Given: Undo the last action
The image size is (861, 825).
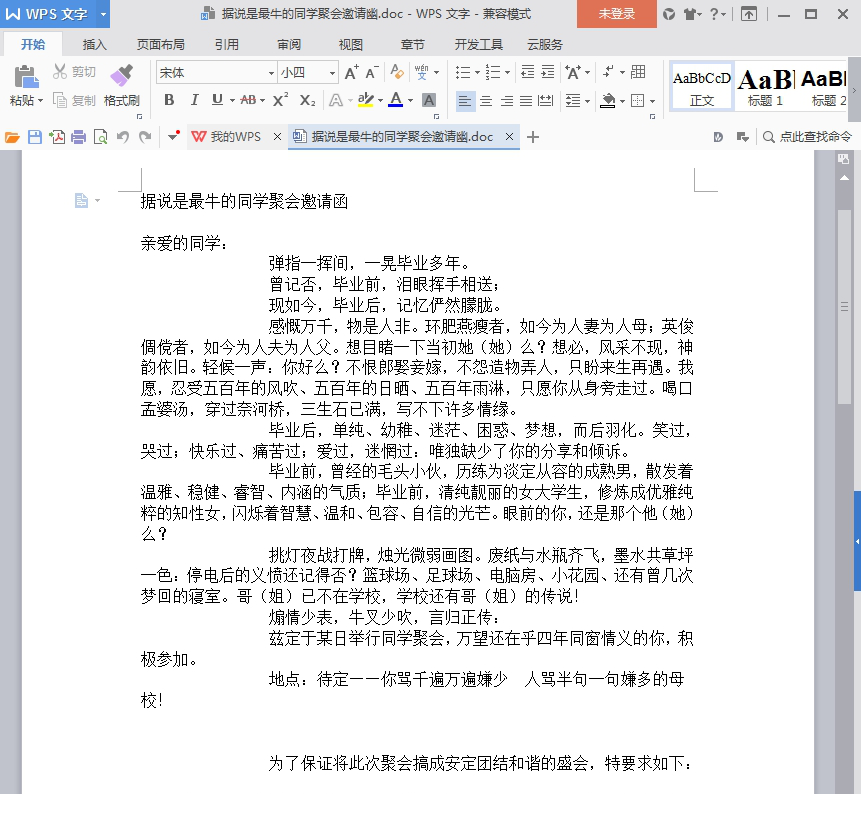Looking at the screenshot, I should click(x=122, y=137).
